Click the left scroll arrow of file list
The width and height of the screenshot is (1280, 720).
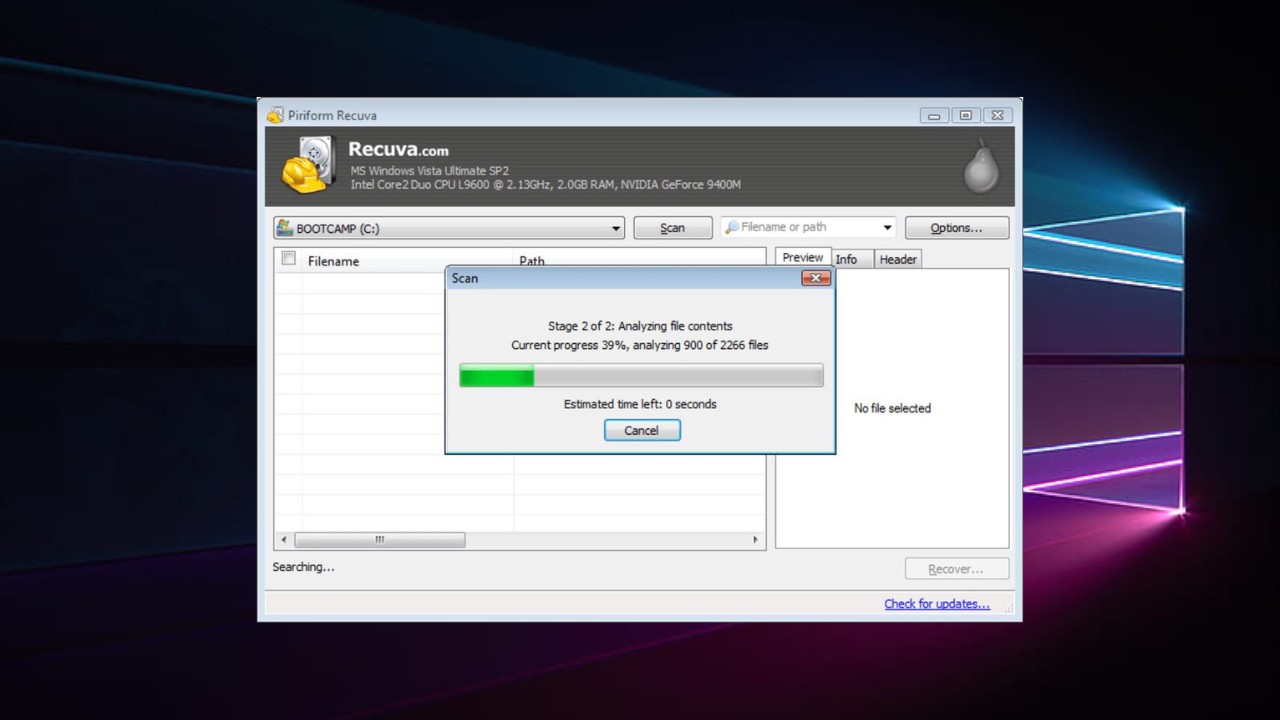[284, 540]
